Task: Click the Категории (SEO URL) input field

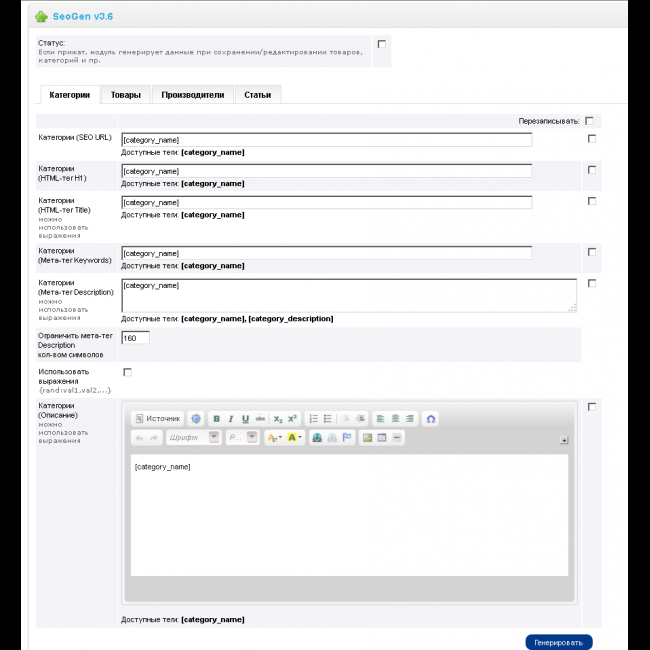Action: pos(326,140)
